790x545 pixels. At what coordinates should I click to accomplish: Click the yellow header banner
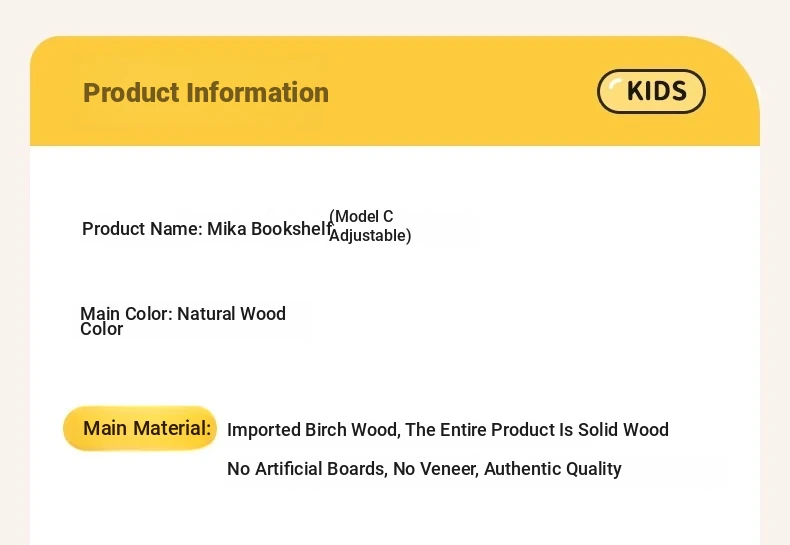tap(395, 91)
